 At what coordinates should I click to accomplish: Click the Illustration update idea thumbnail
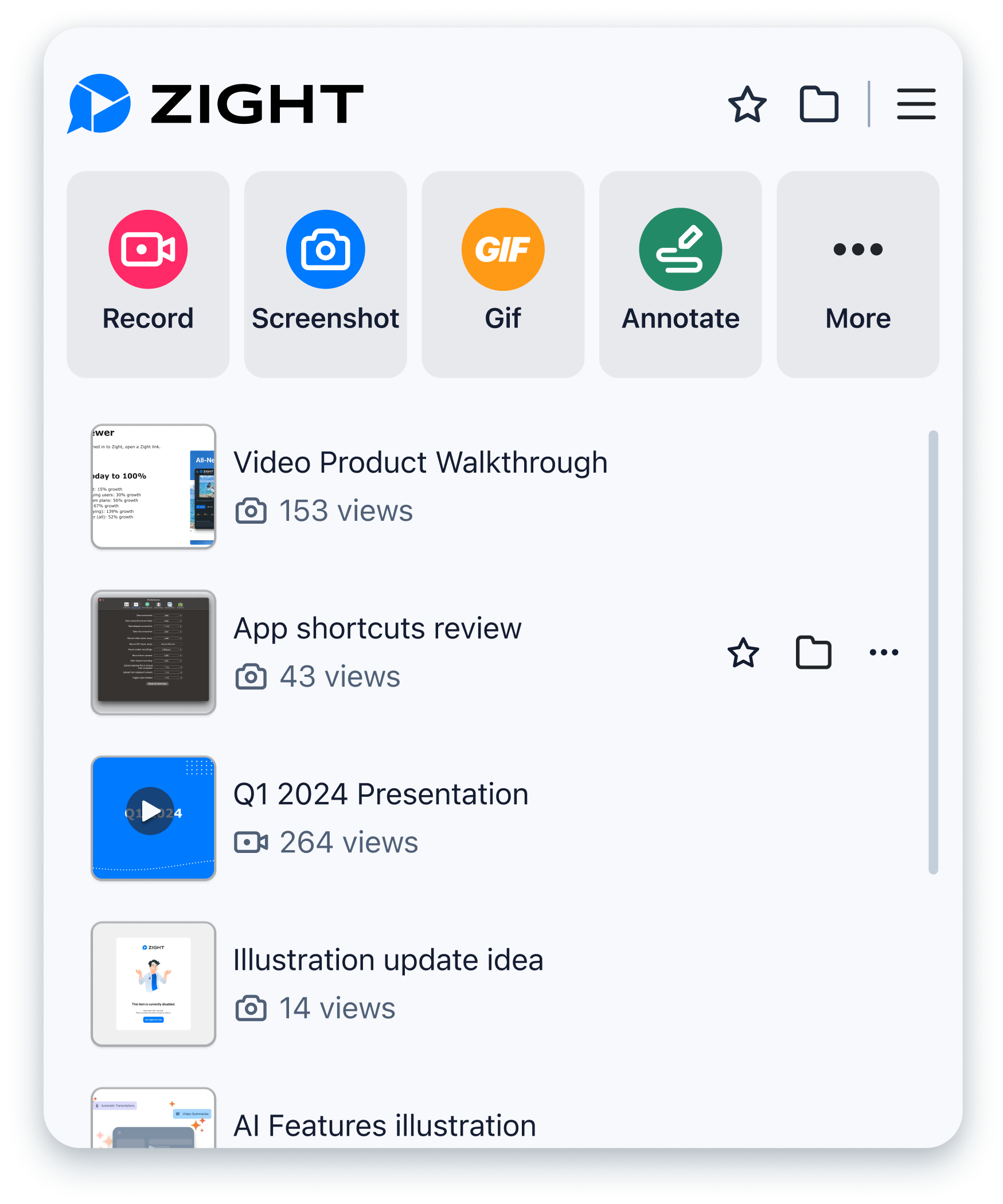[154, 984]
